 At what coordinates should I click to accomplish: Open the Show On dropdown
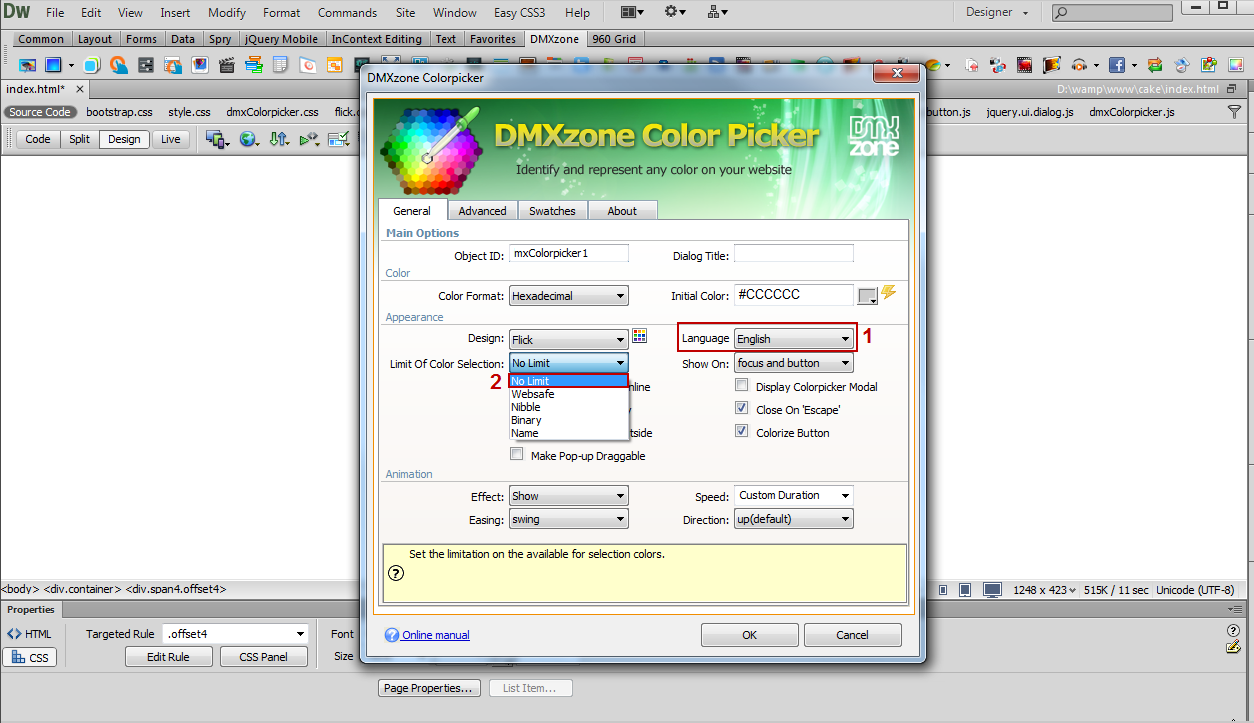coord(793,363)
